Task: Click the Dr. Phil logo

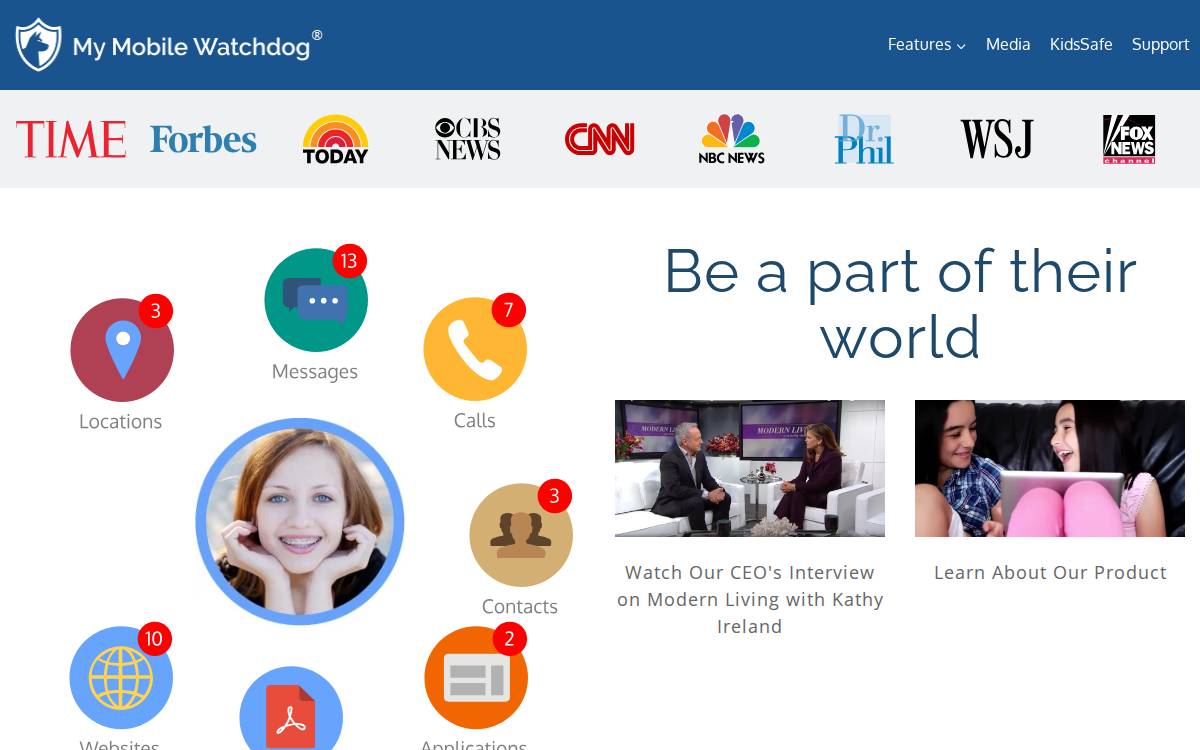Action: (x=864, y=139)
